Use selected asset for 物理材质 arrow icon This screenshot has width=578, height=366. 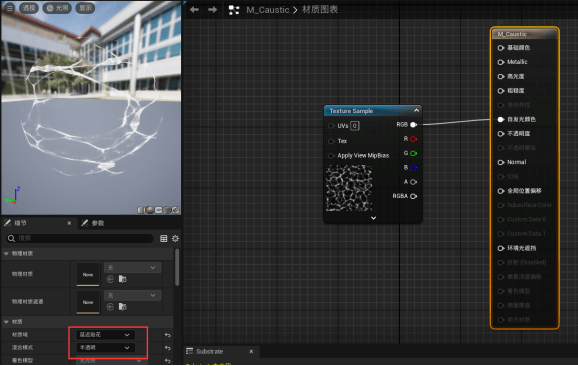point(110,279)
